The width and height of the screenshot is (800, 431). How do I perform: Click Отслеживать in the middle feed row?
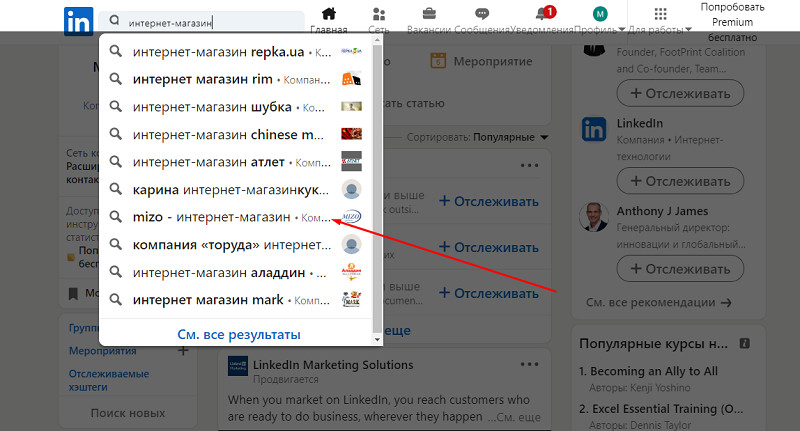pos(488,247)
